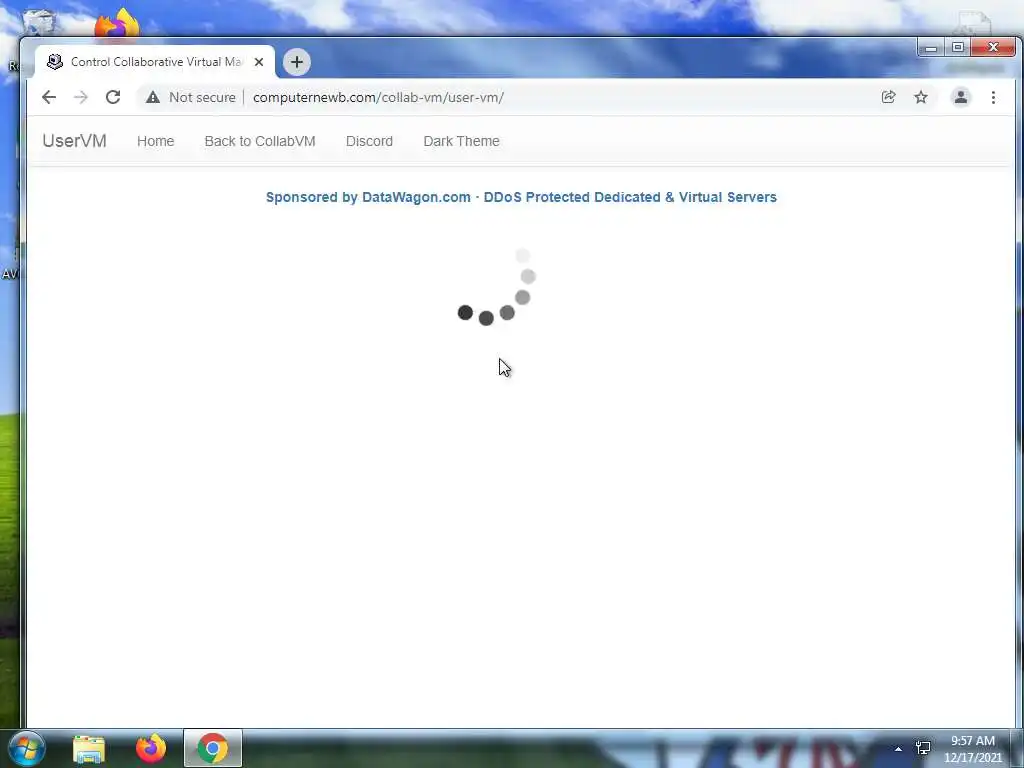Close the Chrome window
Image resolution: width=1024 pixels, height=768 pixels.
(x=993, y=48)
